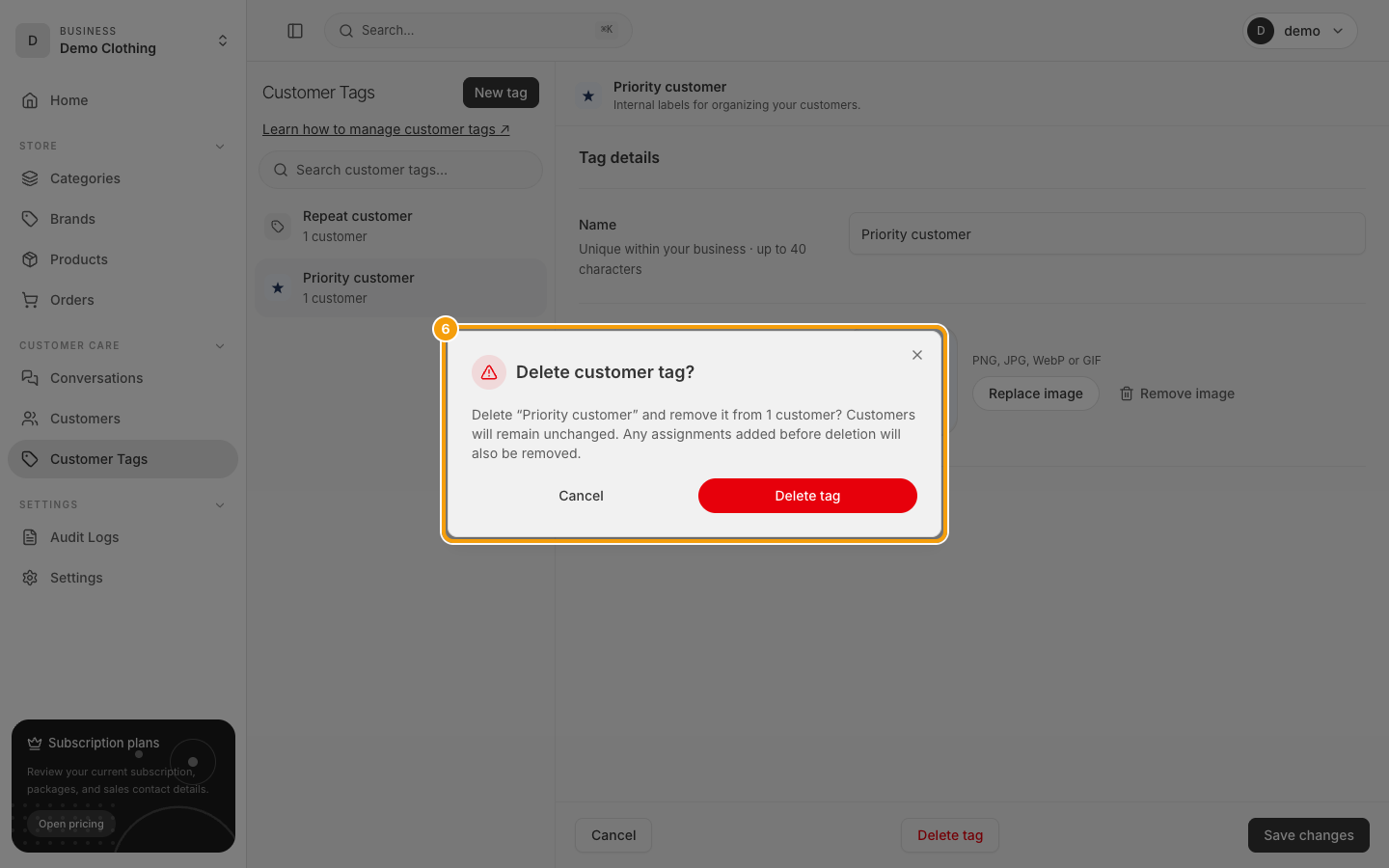1389x868 pixels.
Task: Click Open pricing button
Action: click(71, 824)
